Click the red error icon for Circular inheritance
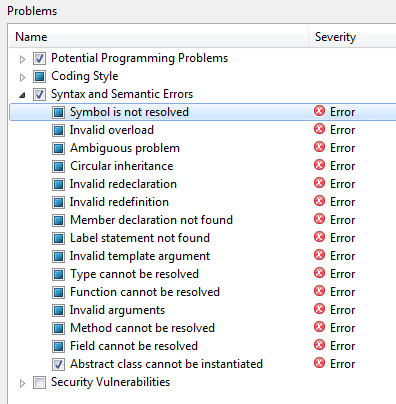Image resolution: width=396 pixels, height=404 pixels. [x=319, y=165]
